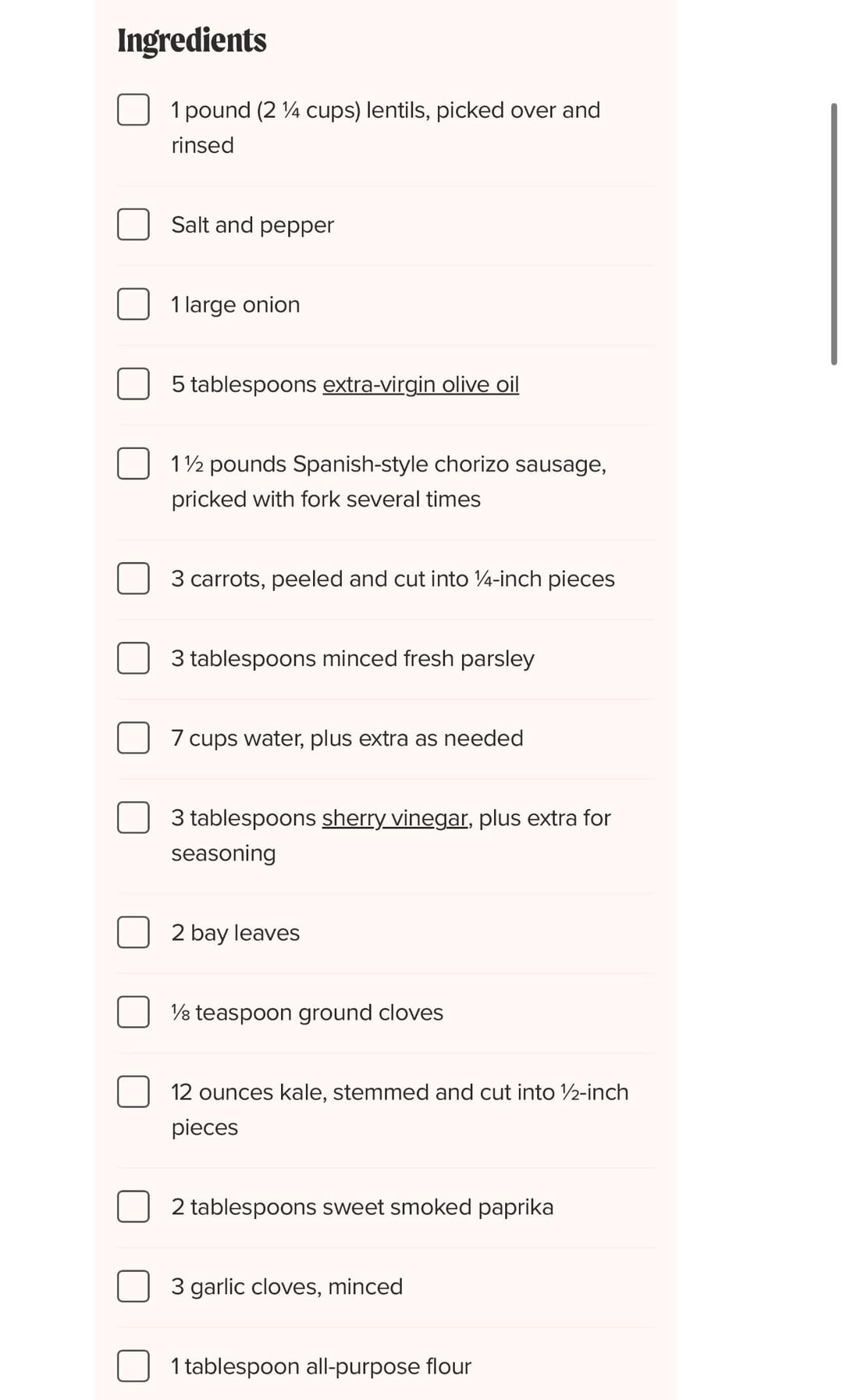
Task: Tick the 3 garlic cloves checkbox
Action: click(133, 1285)
